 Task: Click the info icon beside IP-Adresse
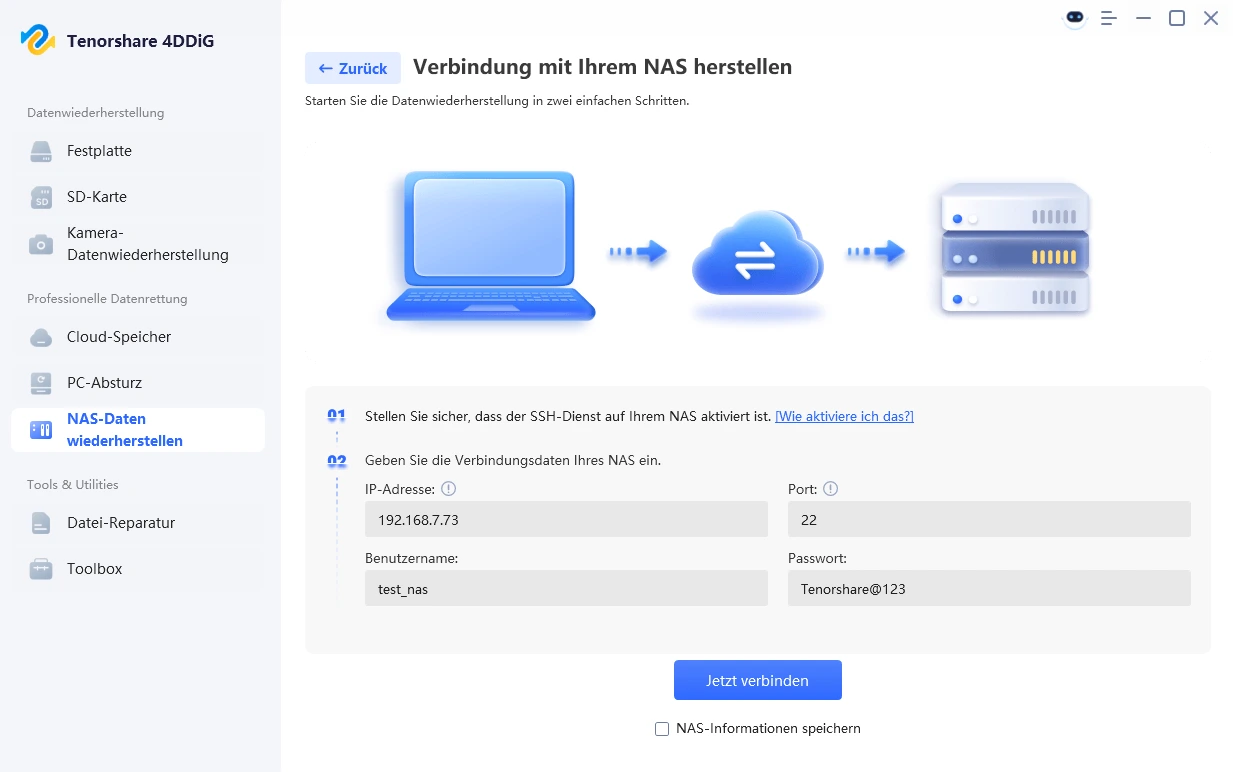click(449, 489)
